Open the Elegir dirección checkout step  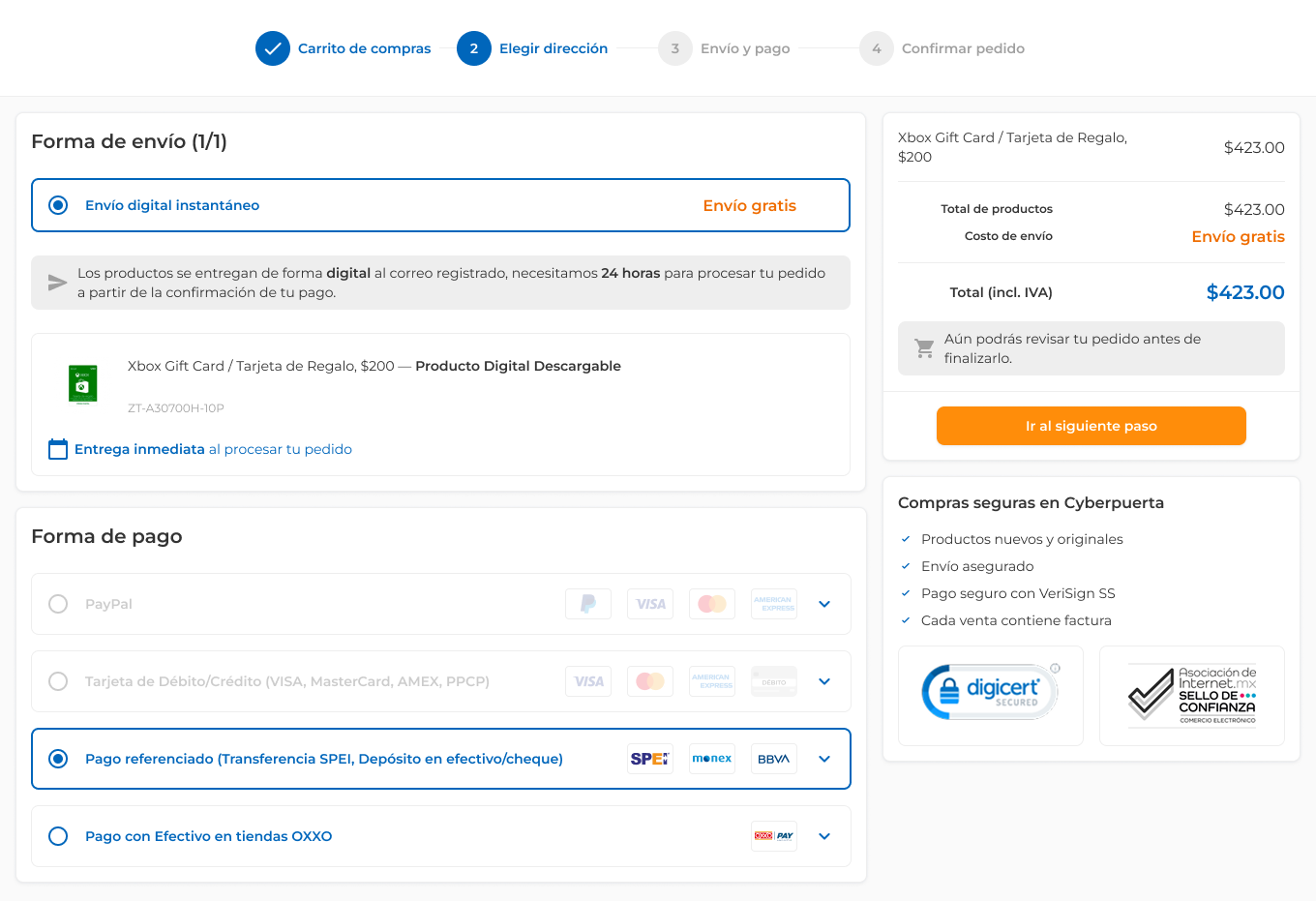(553, 48)
